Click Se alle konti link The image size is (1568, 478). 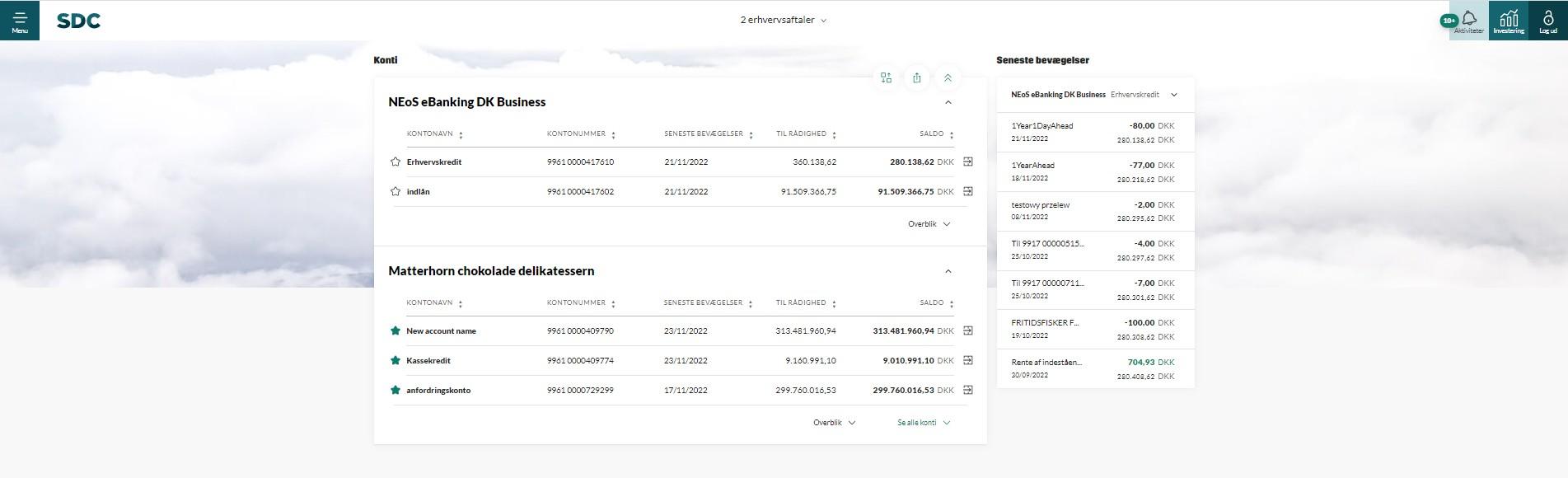click(924, 423)
